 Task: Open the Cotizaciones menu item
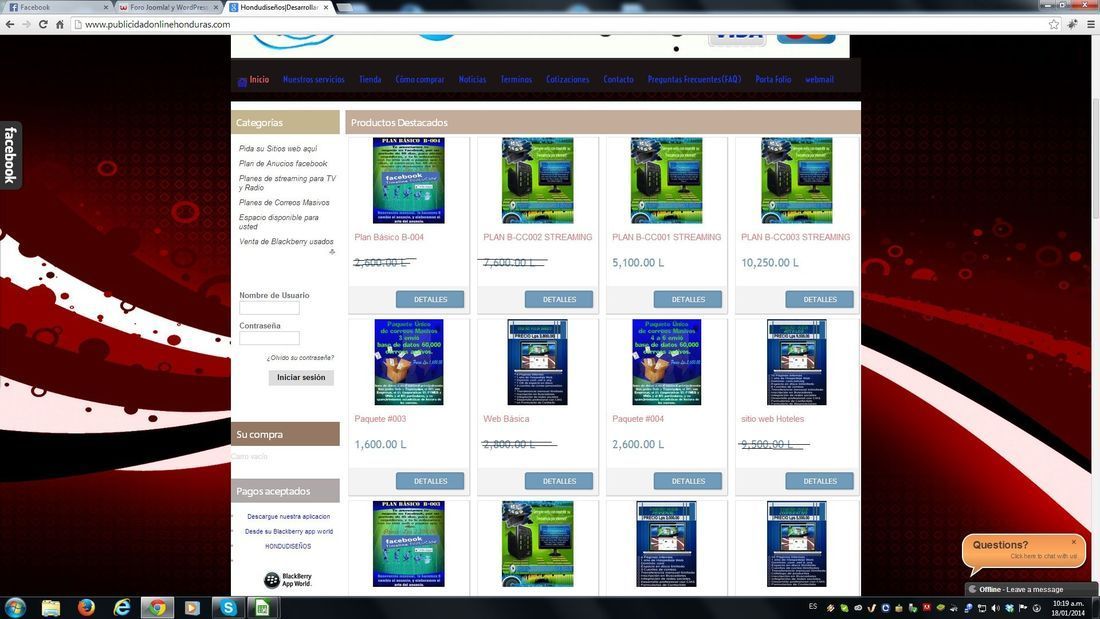pos(568,79)
